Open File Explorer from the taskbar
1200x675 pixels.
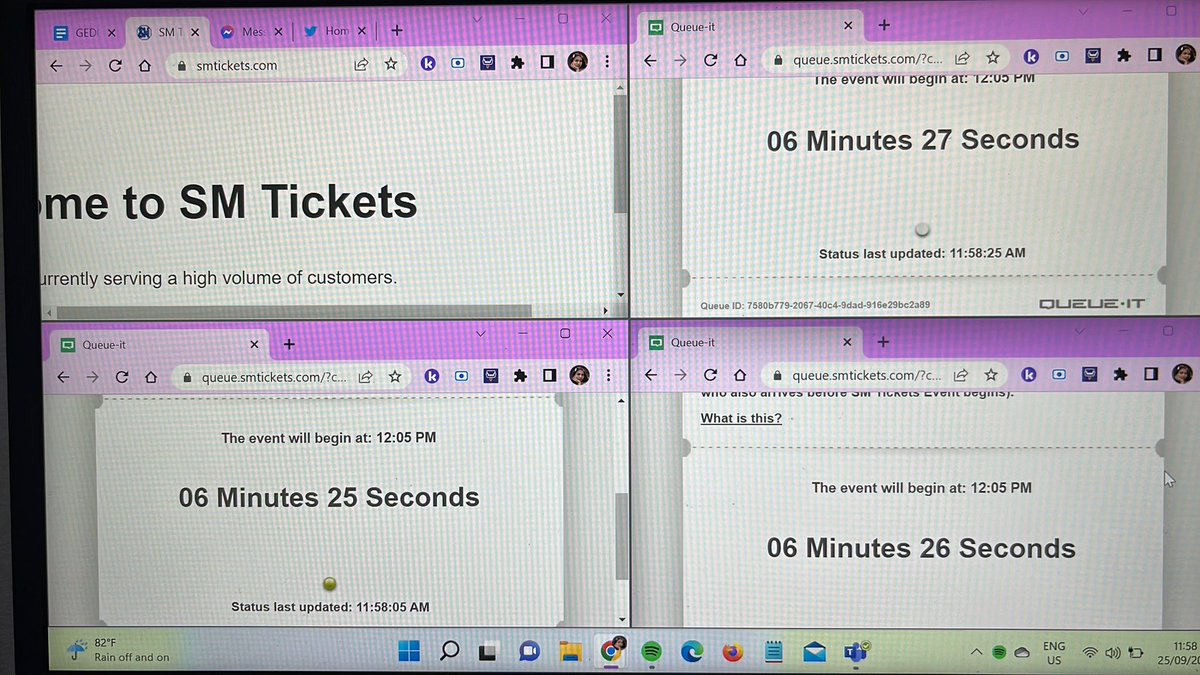pyautogui.click(x=570, y=653)
